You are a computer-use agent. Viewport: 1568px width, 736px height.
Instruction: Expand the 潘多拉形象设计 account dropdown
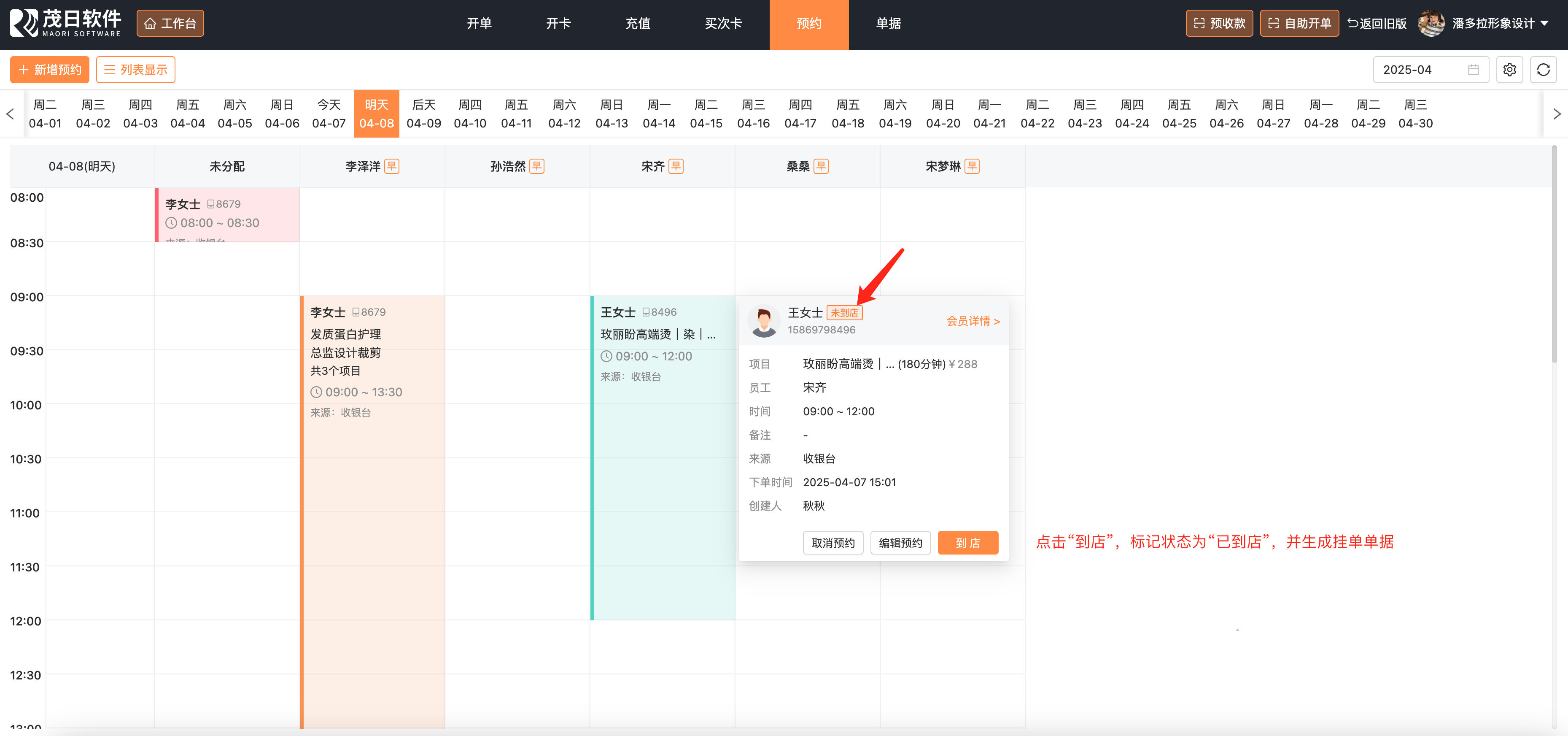[x=1544, y=23]
